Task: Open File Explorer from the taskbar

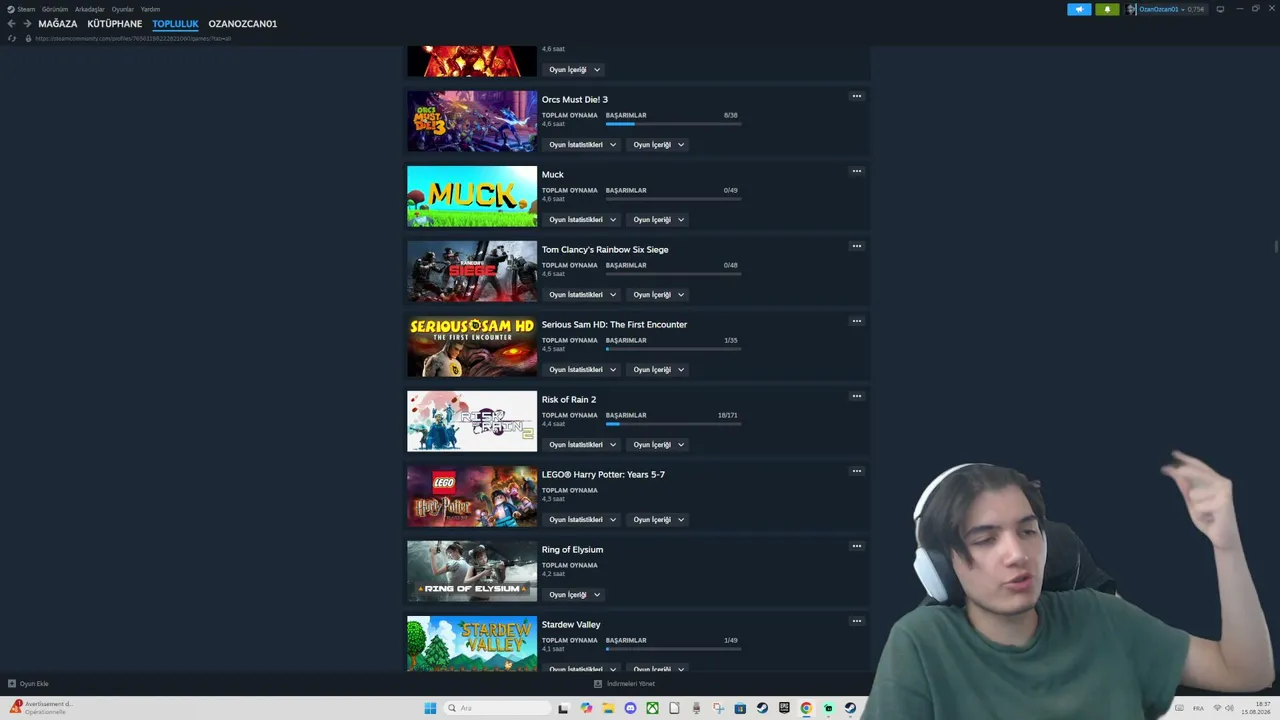Action: tap(608, 708)
